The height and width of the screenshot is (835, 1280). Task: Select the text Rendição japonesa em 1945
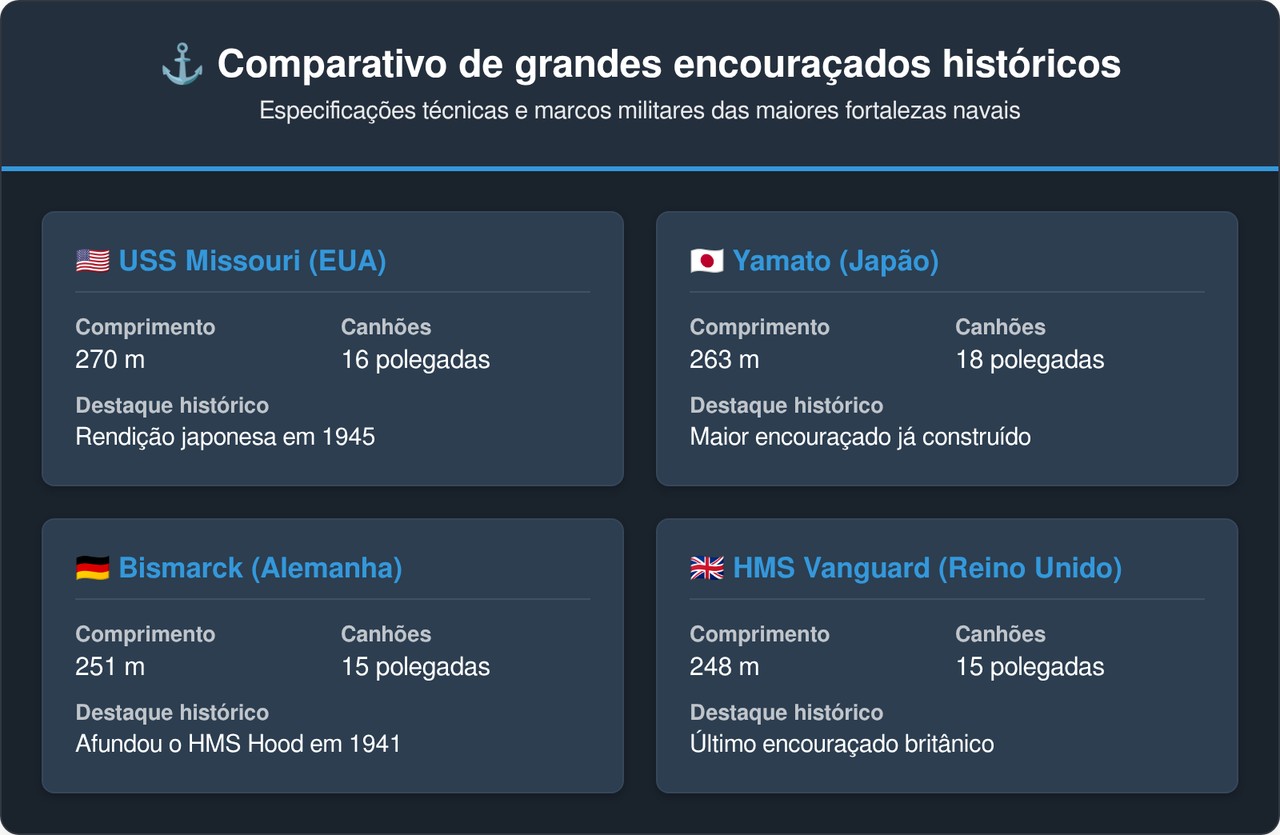click(225, 437)
